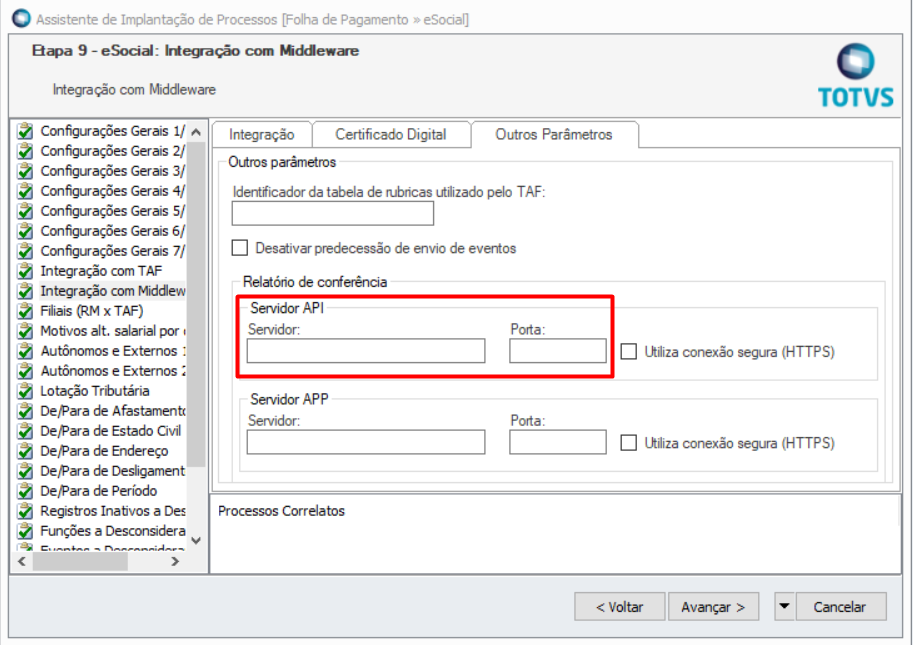Click Porta field under Servidor APP
913x645 pixels.
click(x=558, y=442)
